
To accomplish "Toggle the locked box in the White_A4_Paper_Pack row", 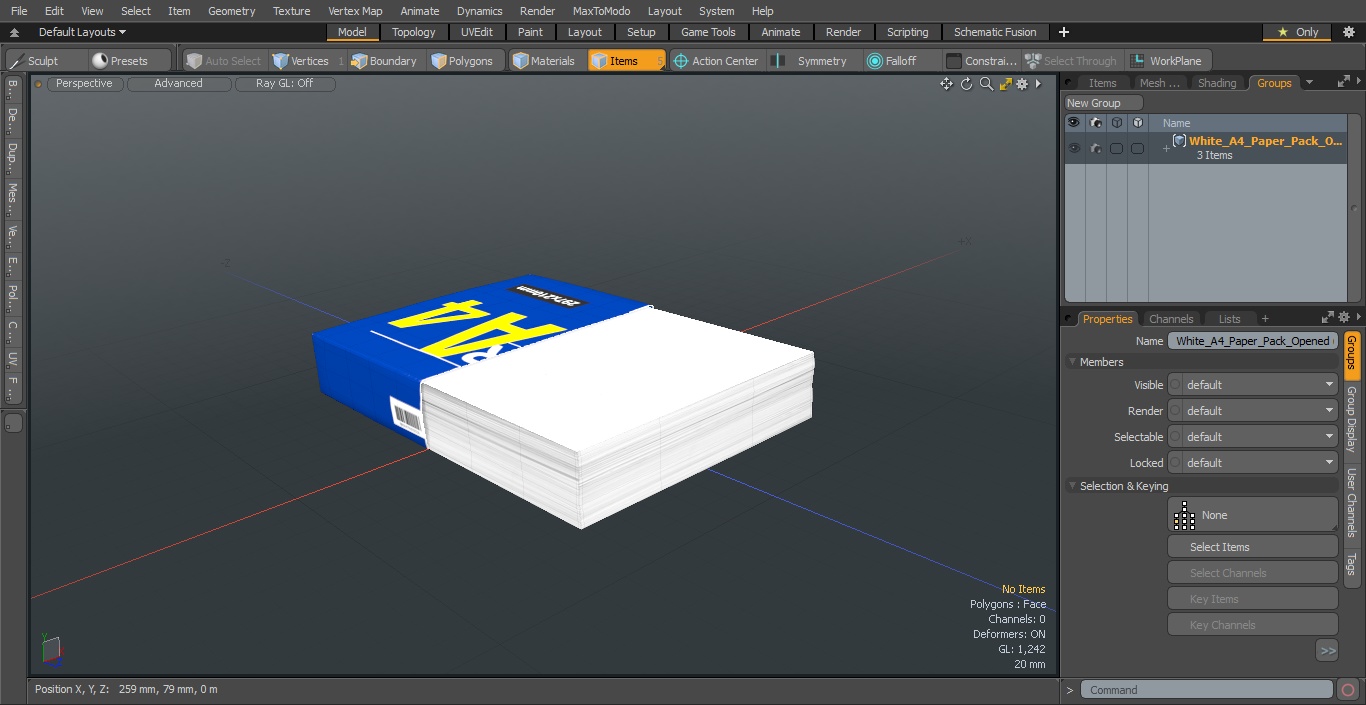I will tap(1138, 148).
